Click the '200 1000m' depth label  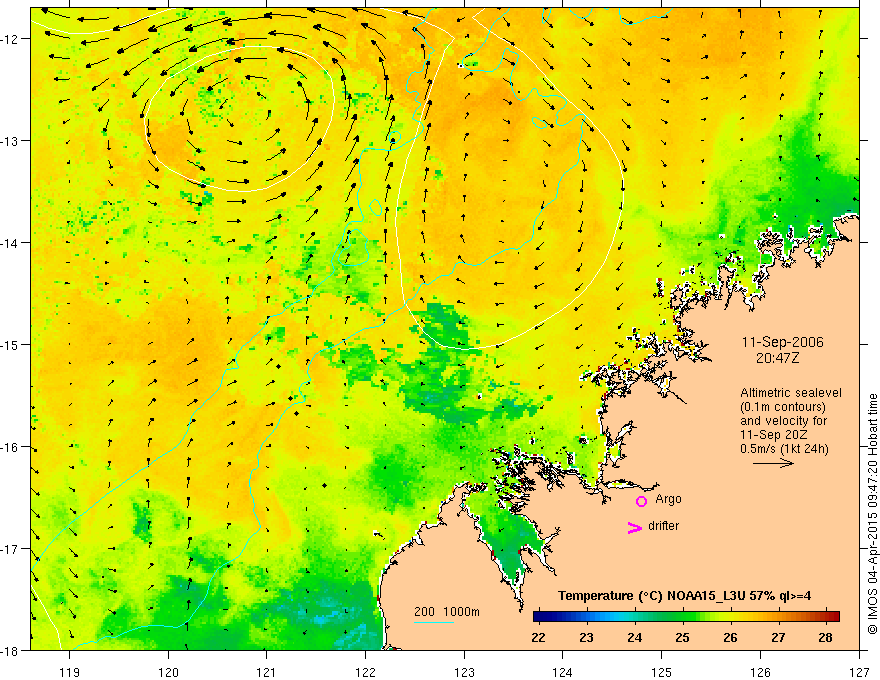point(447,612)
